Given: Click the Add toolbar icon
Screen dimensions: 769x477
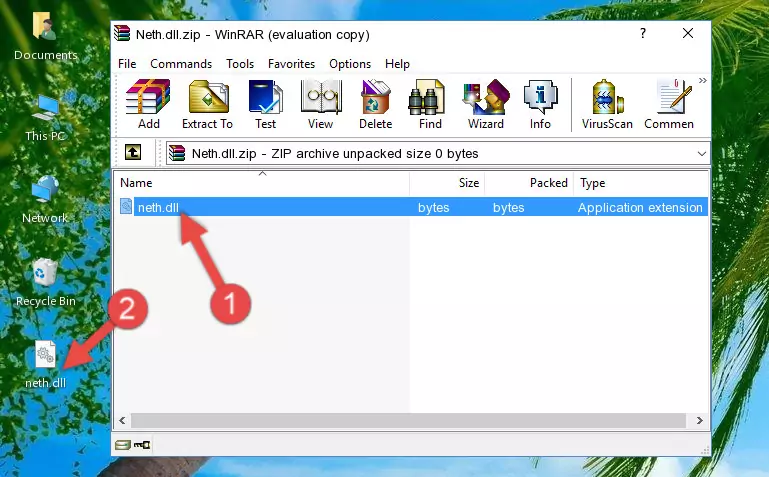Looking at the screenshot, I should coord(148,104).
